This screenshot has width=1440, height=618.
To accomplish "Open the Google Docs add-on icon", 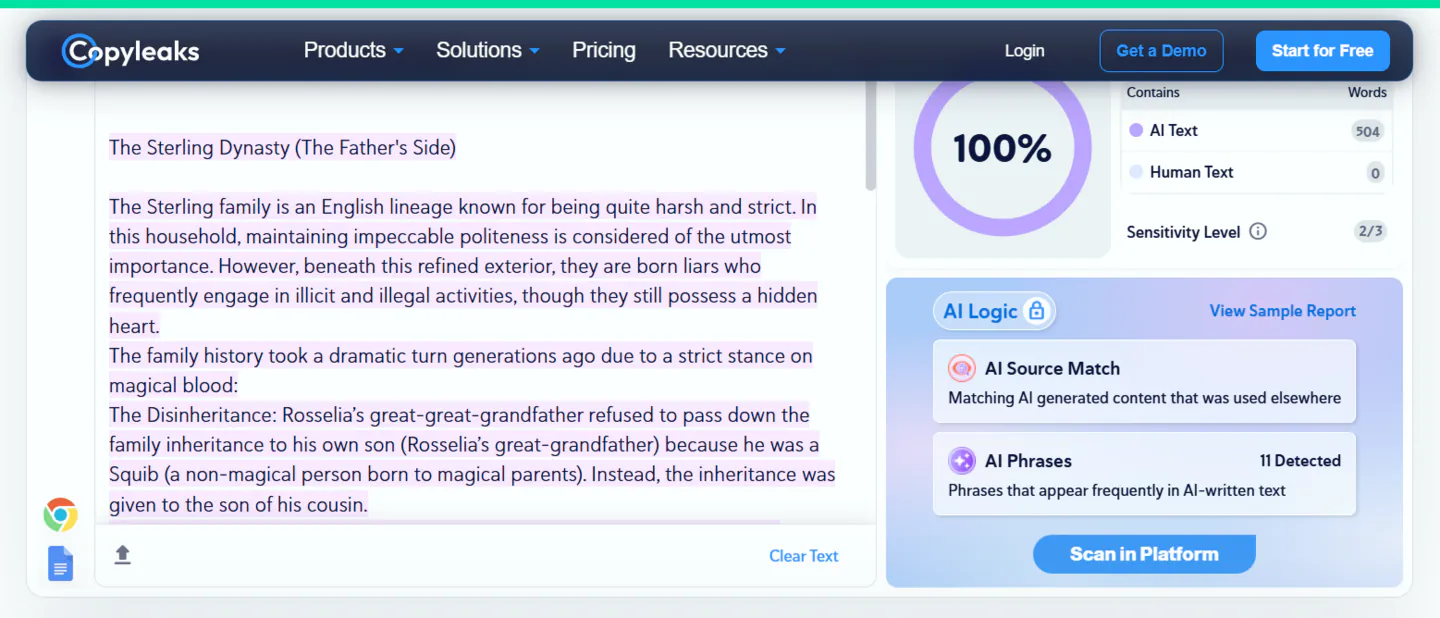I will point(61,564).
